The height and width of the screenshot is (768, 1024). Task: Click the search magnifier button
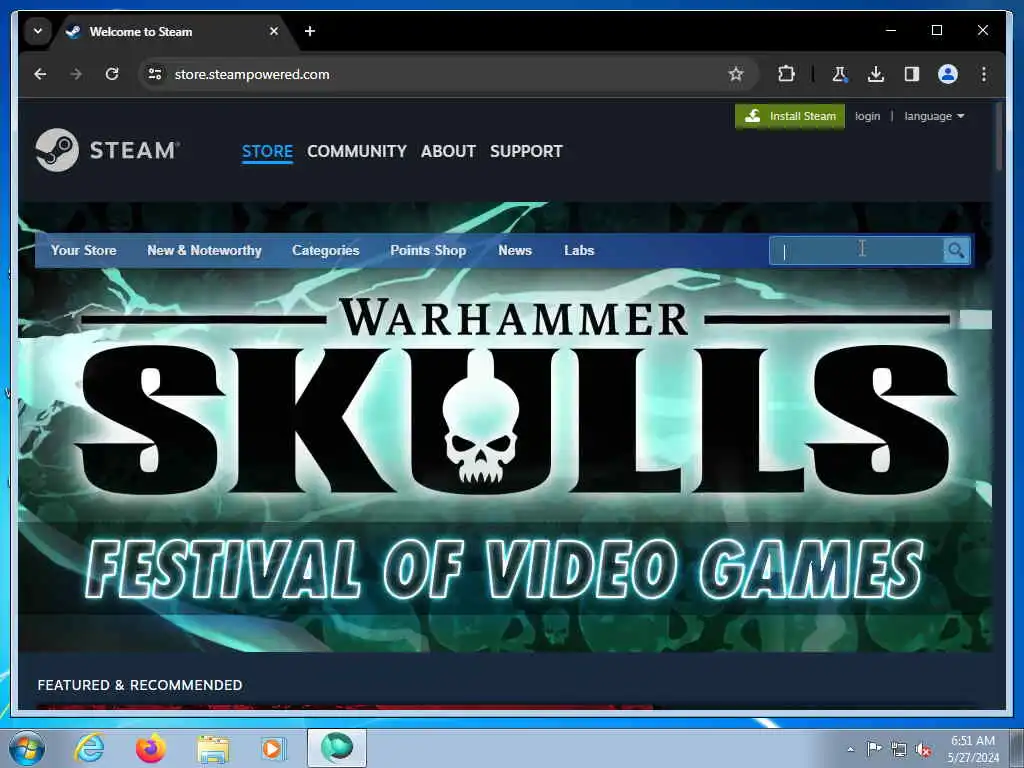(x=956, y=251)
